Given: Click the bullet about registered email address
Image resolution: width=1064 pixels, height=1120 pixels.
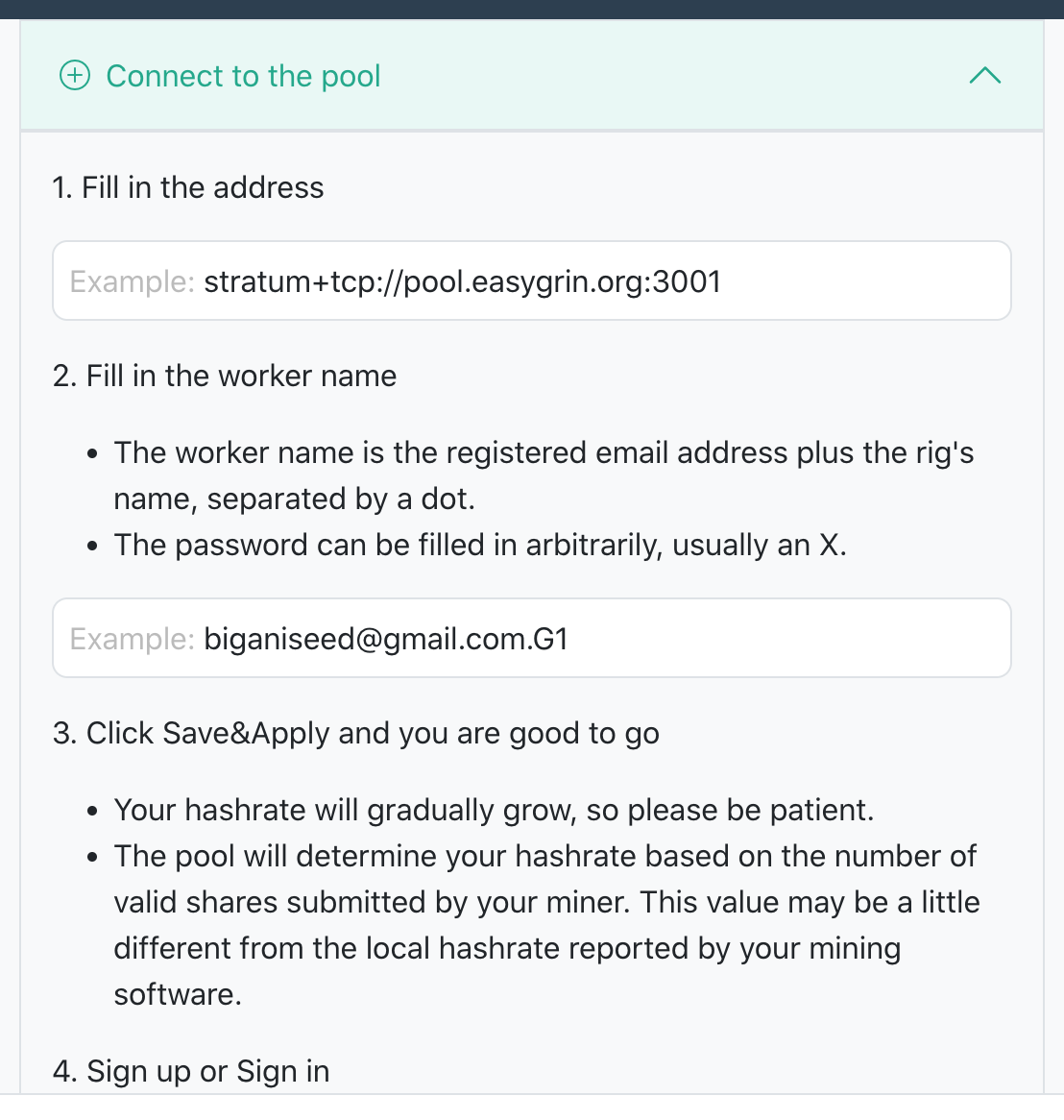Looking at the screenshot, I should [544, 475].
